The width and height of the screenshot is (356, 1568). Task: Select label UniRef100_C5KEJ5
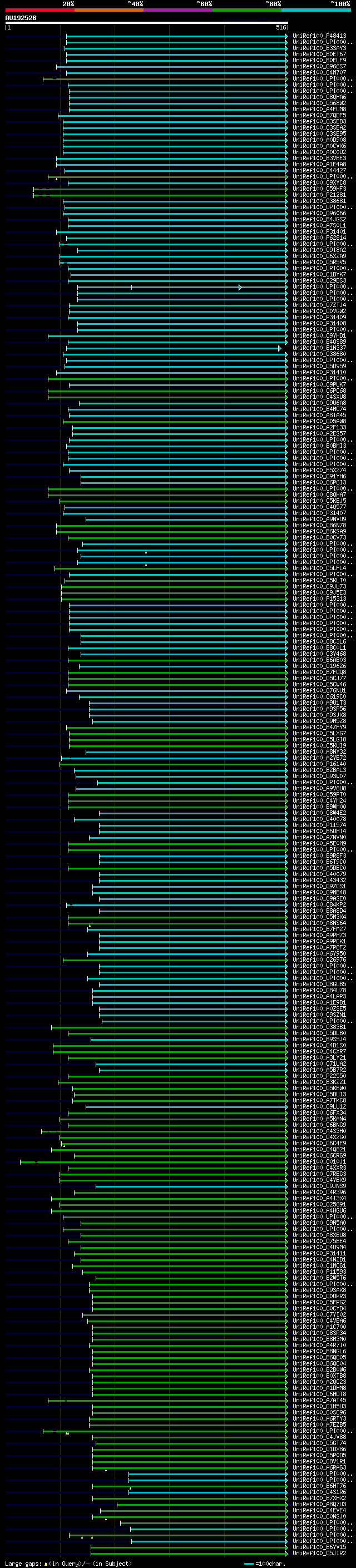click(x=319, y=501)
